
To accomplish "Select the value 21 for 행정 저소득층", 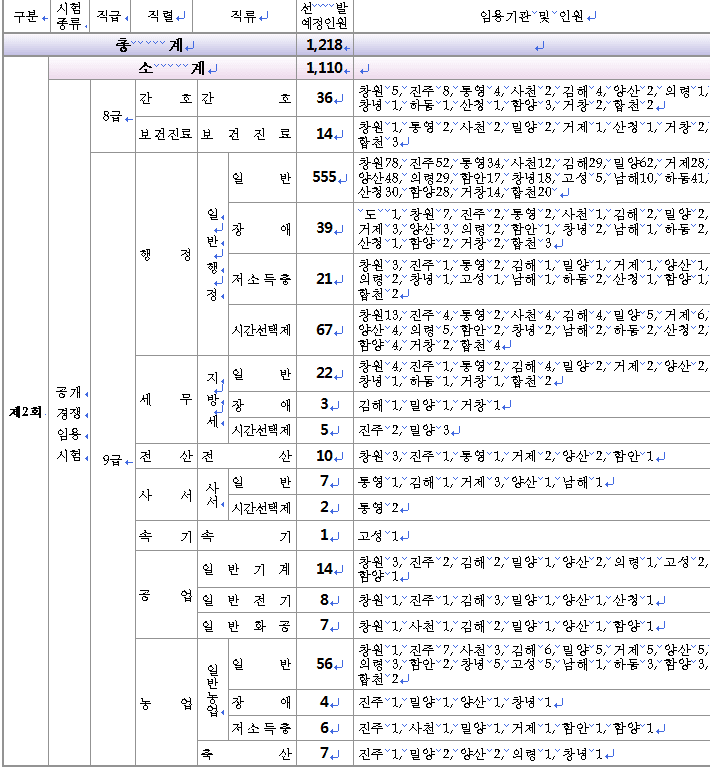I will tap(325, 279).
